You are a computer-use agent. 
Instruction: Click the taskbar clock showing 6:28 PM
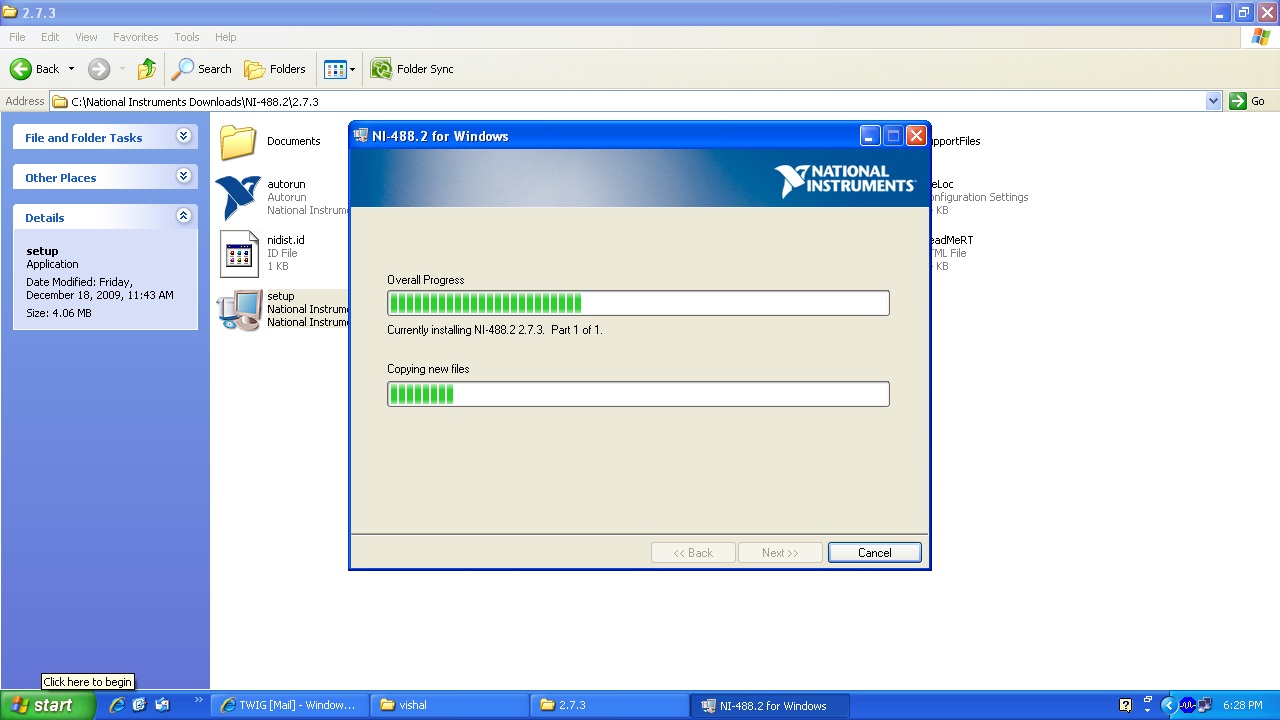[x=1242, y=706]
